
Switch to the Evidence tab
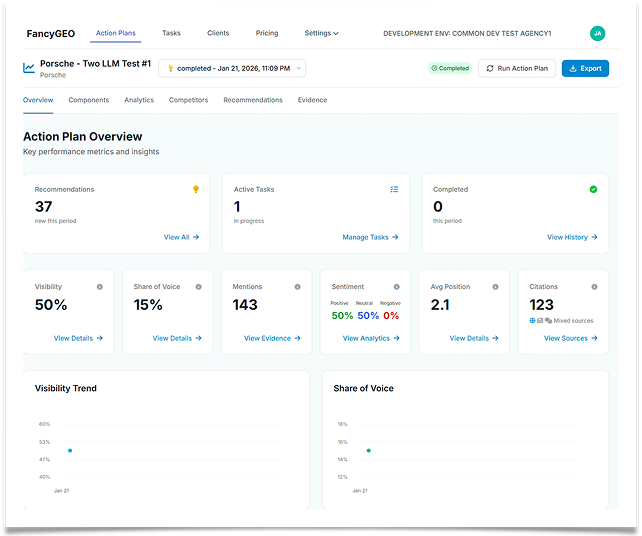point(312,100)
